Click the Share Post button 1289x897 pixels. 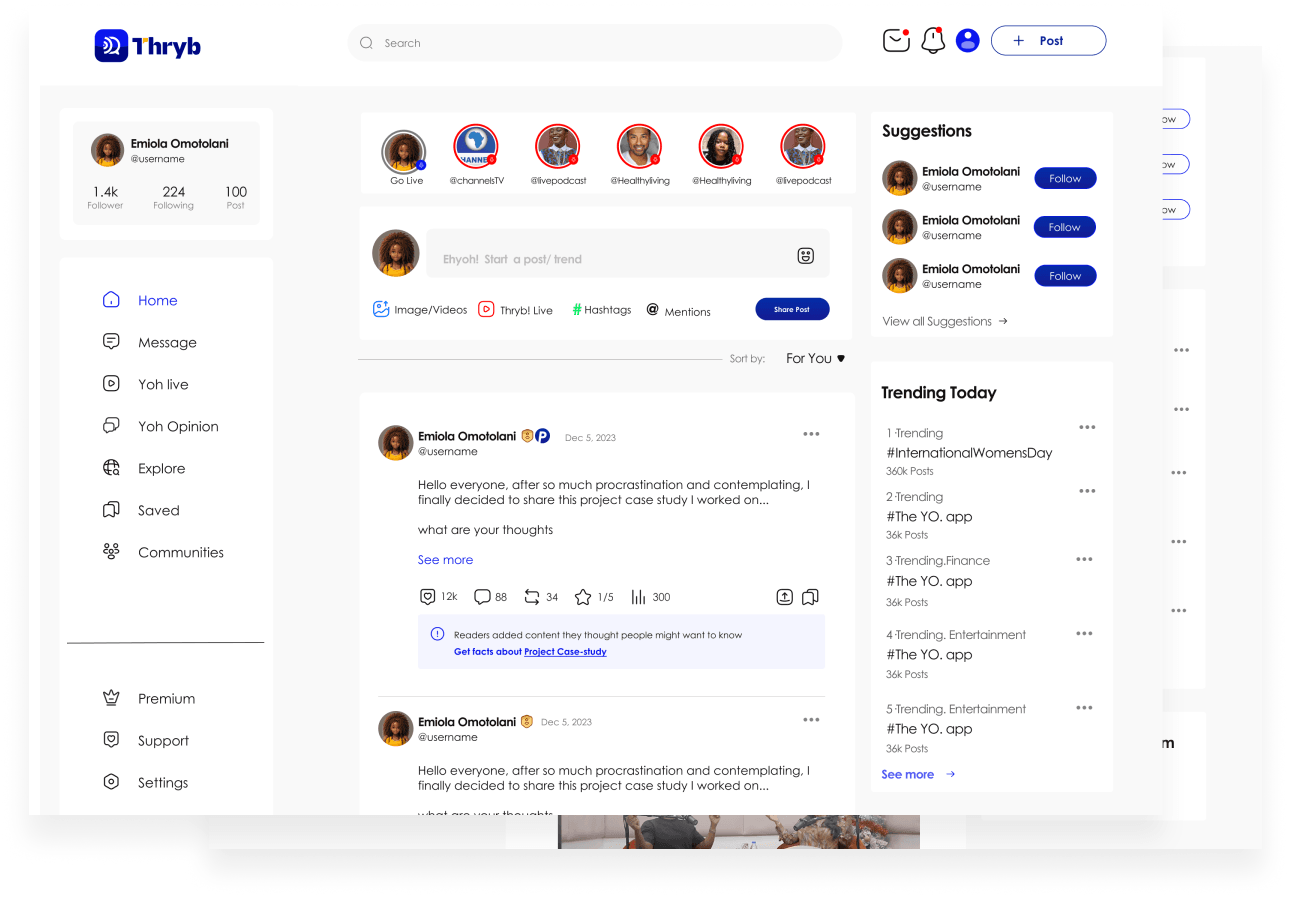[x=792, y=309]
